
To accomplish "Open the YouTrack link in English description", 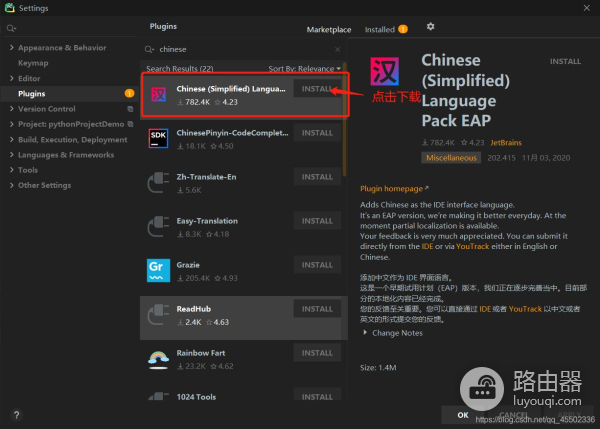I will 473,246.
